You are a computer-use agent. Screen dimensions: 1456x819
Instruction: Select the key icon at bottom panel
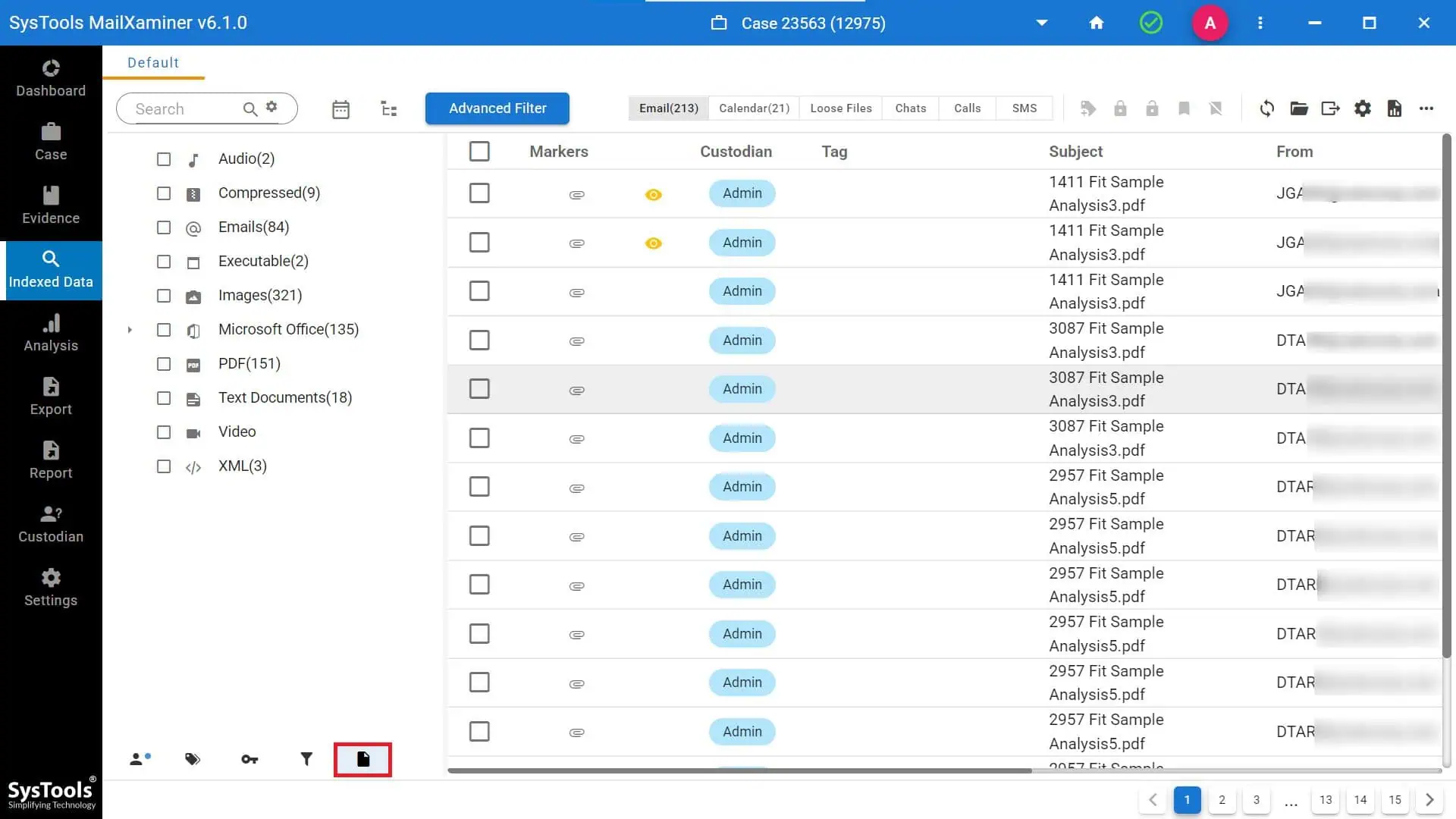point(249,759)
